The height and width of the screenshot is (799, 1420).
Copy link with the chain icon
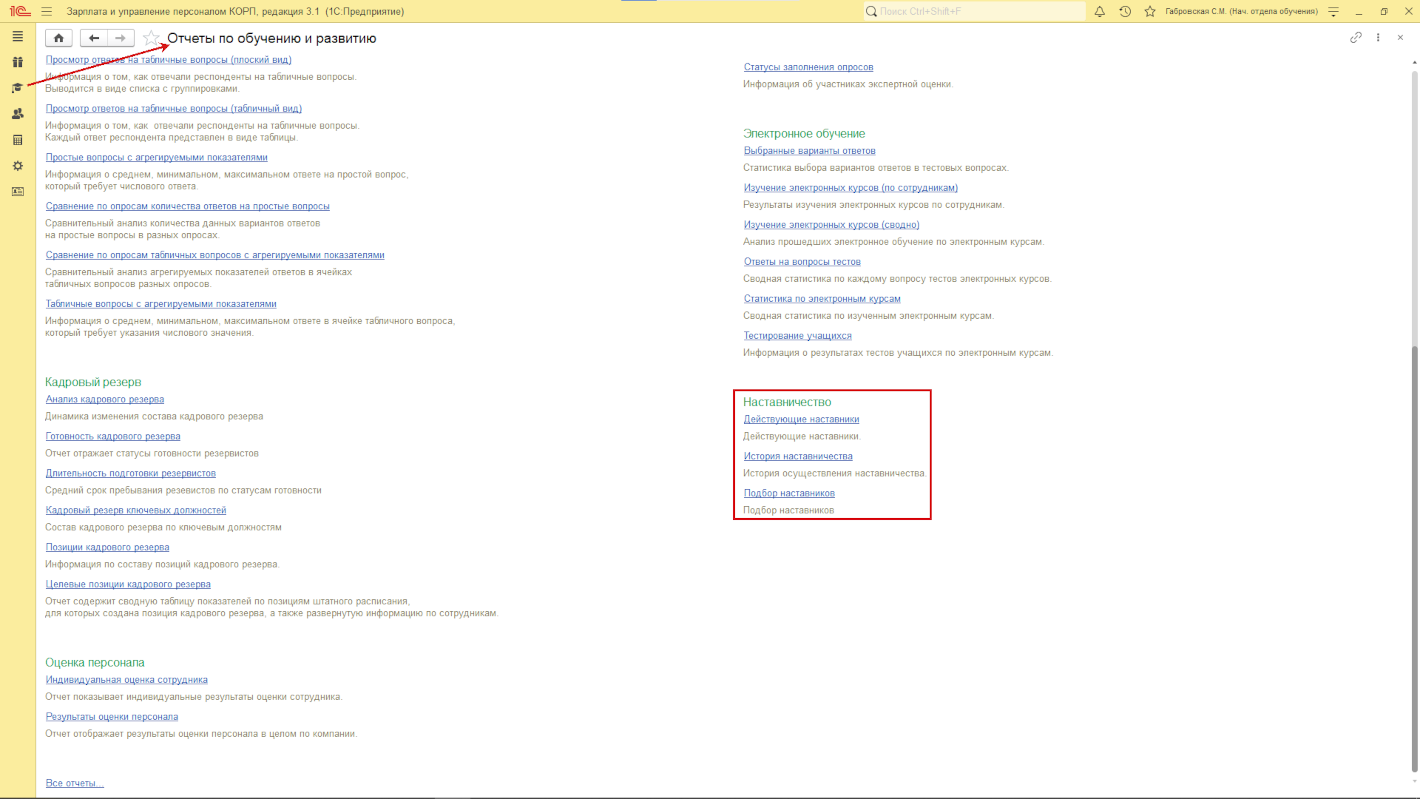point(1356,38)
